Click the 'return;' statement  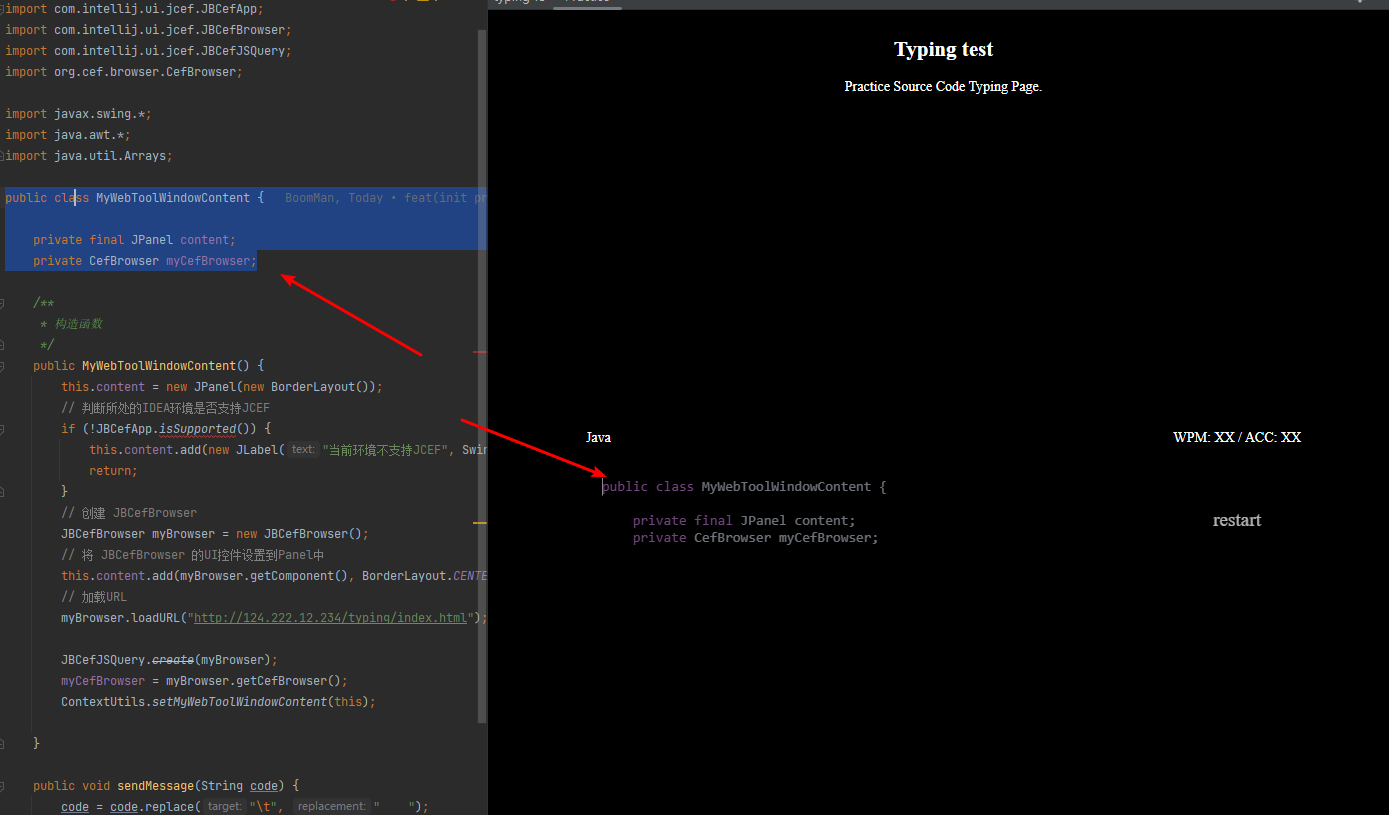(113, 471)
